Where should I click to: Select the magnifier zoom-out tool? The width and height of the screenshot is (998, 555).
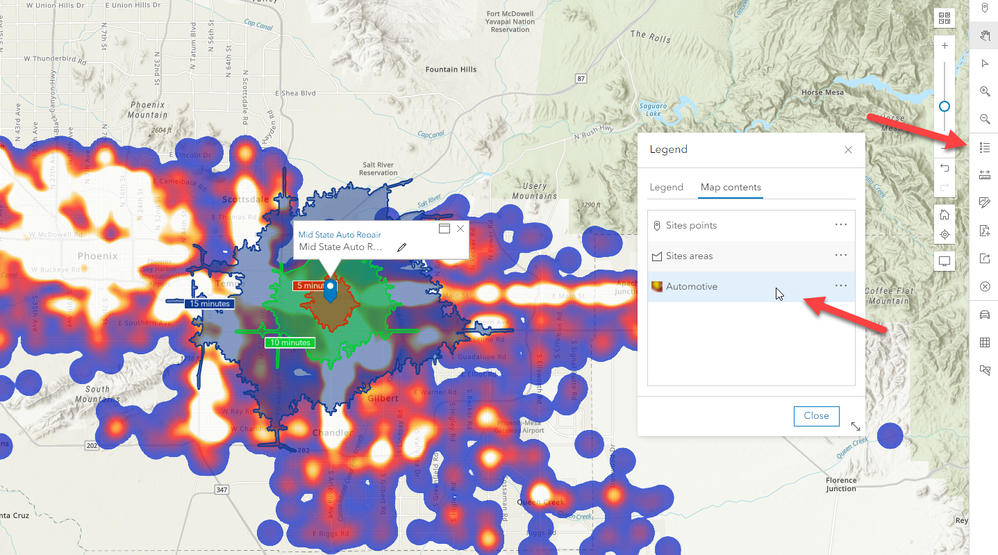click(985, 119)
